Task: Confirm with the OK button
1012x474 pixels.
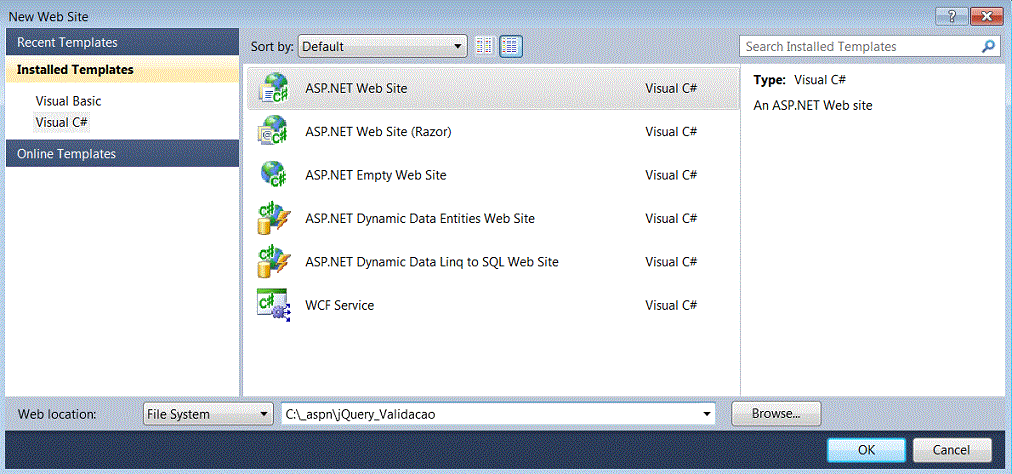Action: 867,449
